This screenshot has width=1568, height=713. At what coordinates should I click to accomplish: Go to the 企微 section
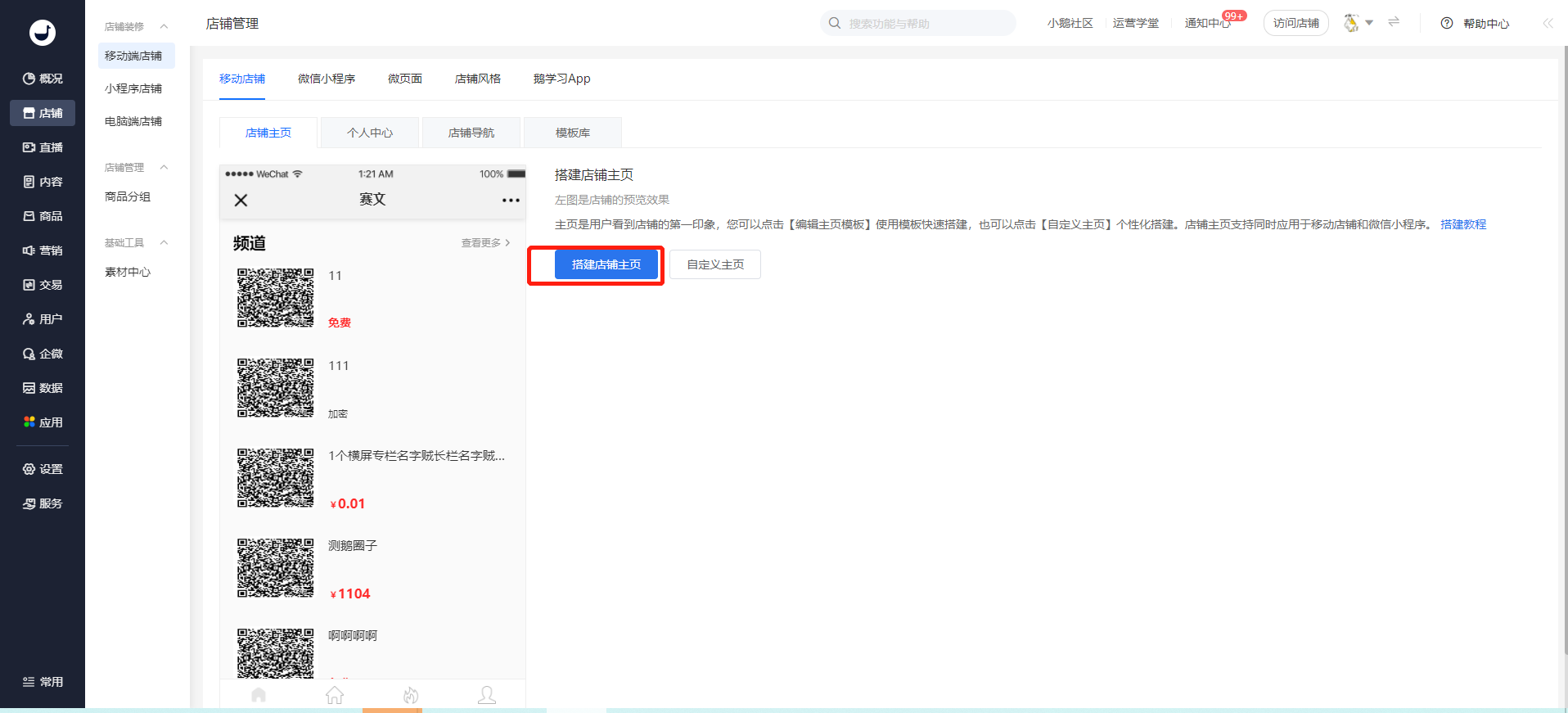click(43, 354)
